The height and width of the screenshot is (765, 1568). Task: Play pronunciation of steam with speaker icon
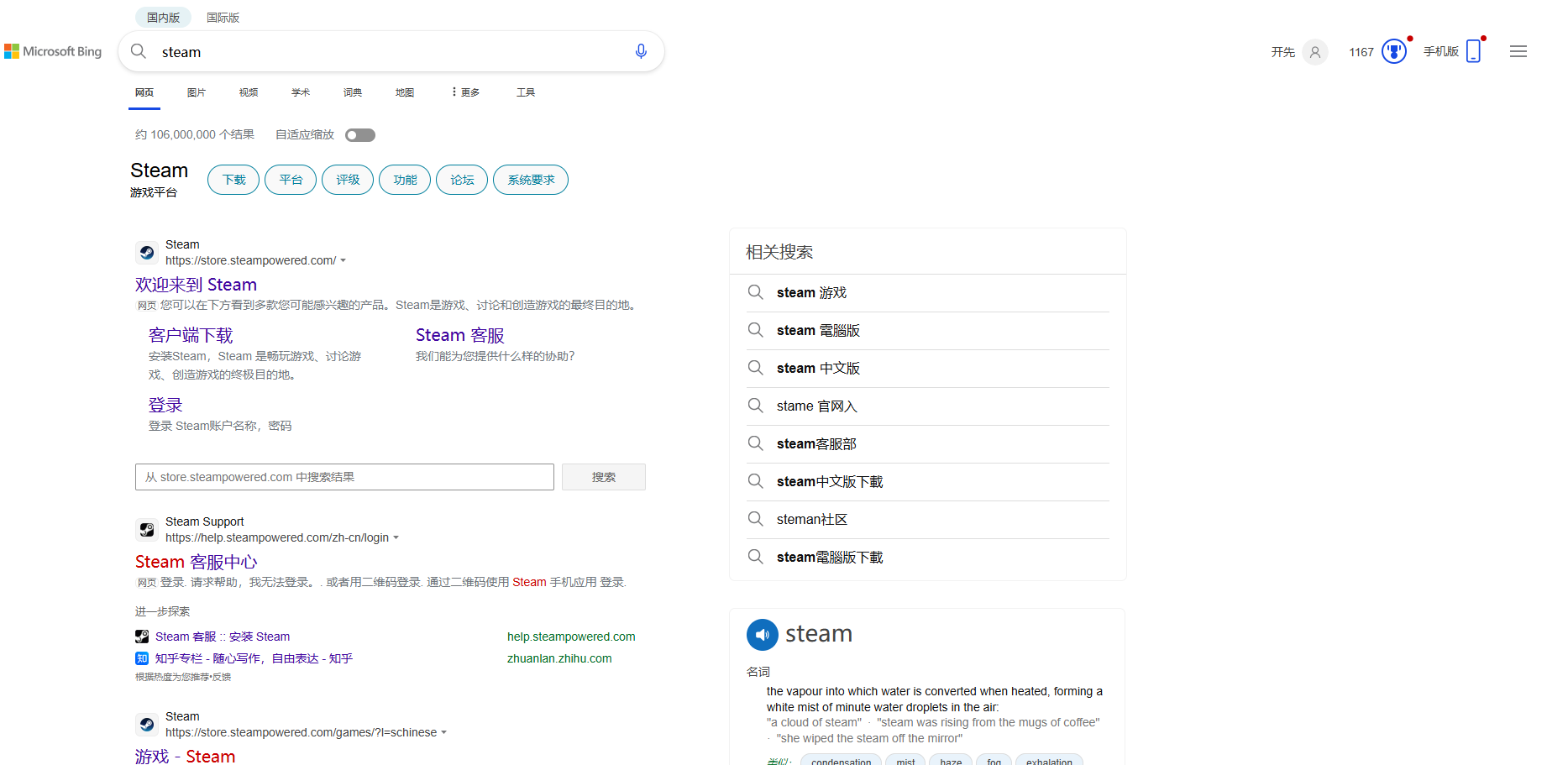[763, 635]
